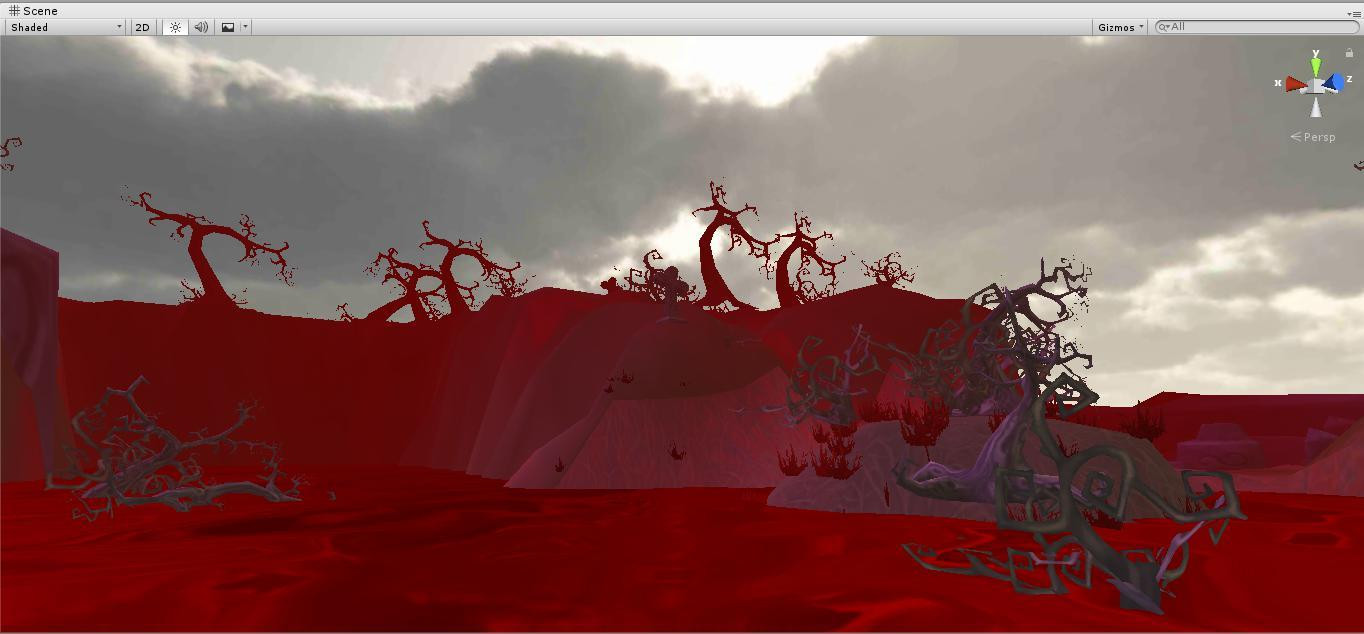Expand the effects options dropdown arrow
Screen dimensions: 1364x634
click(245, 27)
